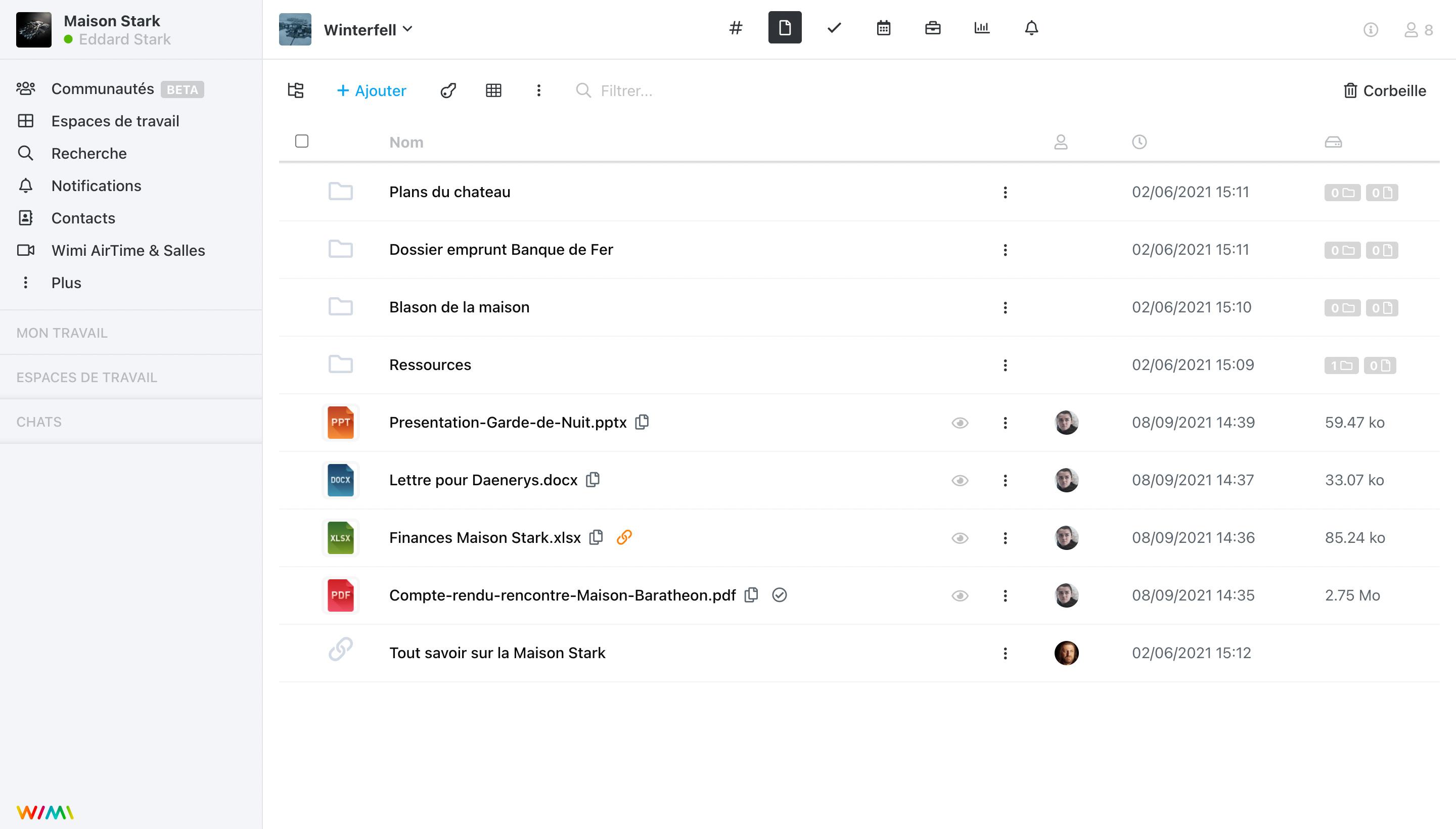Click the tasks checkmark icon
This screenshot has height=829, width=1456.
pos(834,27)
